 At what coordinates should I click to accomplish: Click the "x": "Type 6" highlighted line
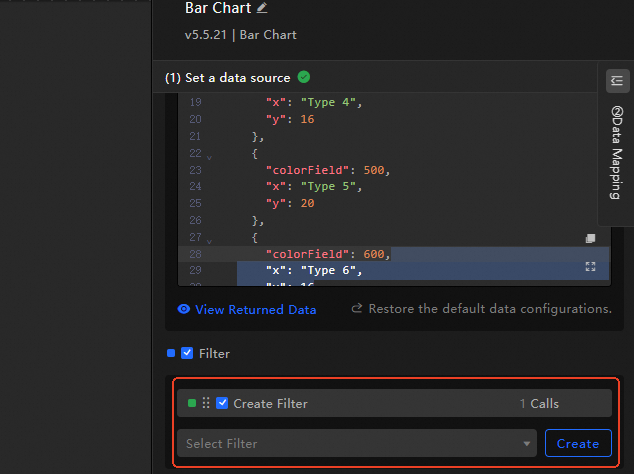coord(314,270)
